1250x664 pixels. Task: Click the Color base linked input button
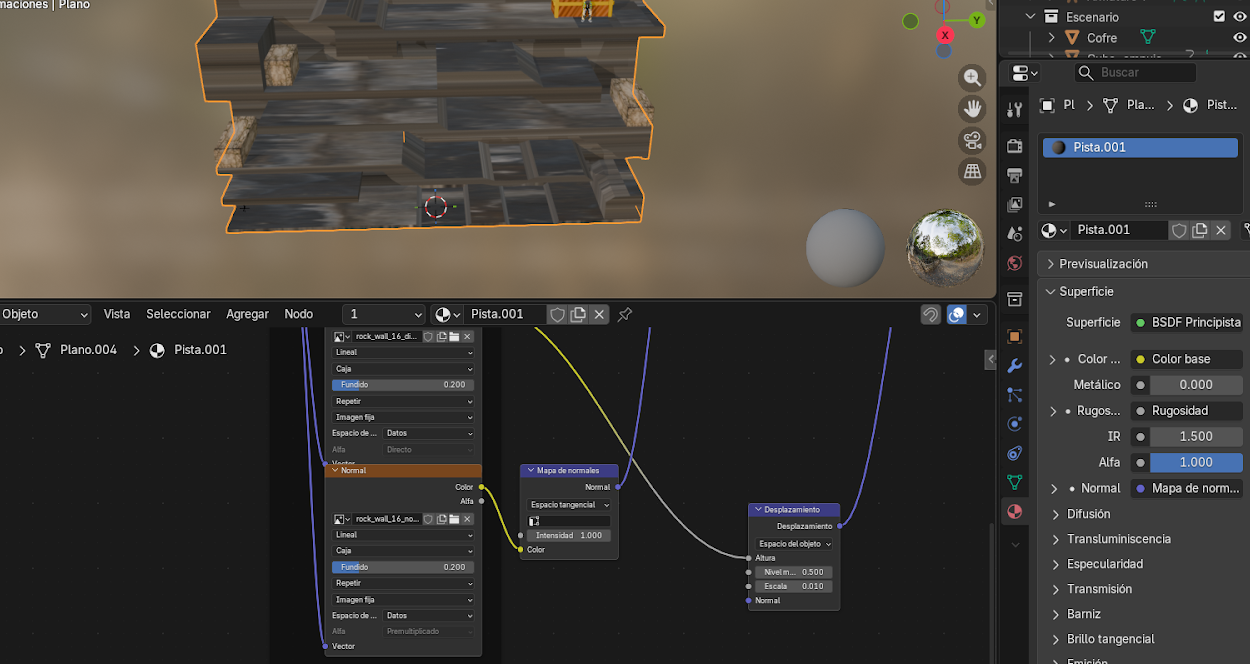[1186, 359]
